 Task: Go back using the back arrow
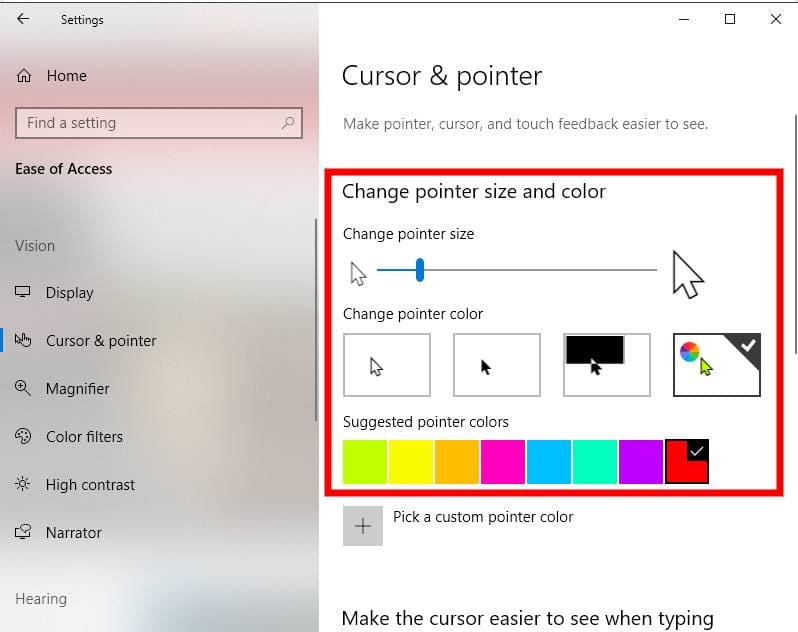pyautogui.click(x=23, y=19)
